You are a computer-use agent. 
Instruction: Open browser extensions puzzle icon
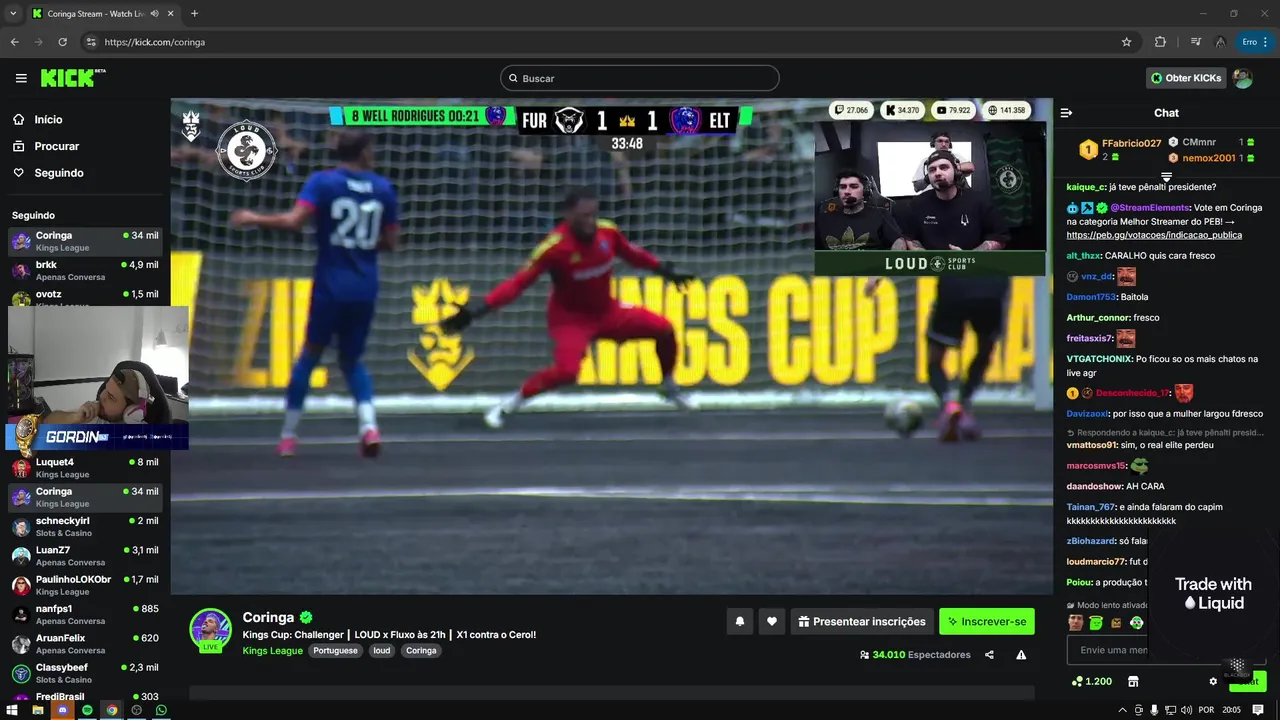[x=1160, y=42]
